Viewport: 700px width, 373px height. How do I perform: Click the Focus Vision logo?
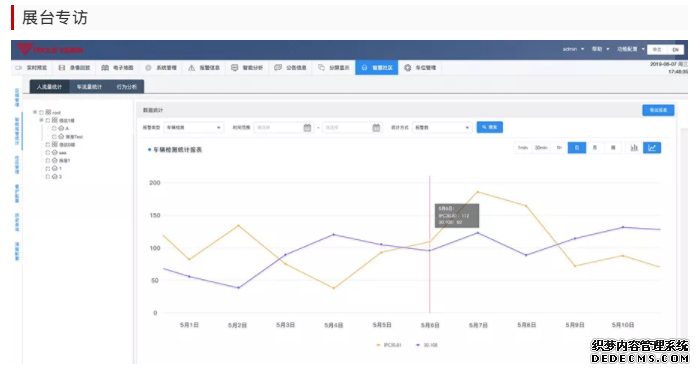(50, 49)
